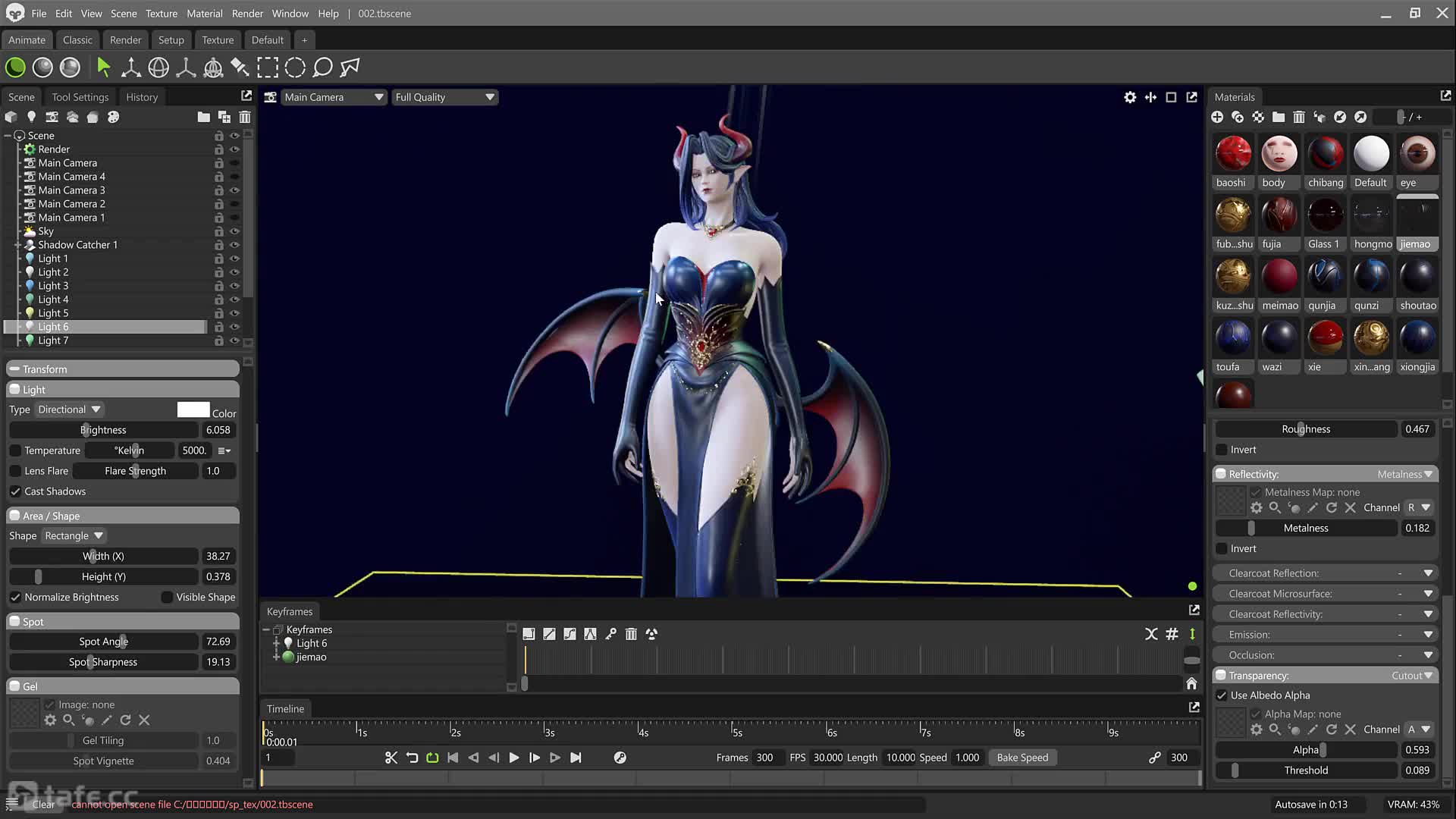Click the add new material icon
Screen dimensions: 1456x819
coord(1217,117)
